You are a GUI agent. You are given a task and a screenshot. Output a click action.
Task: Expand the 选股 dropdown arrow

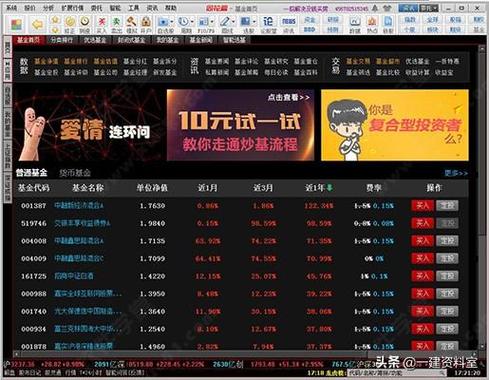(x=254, y=22)
